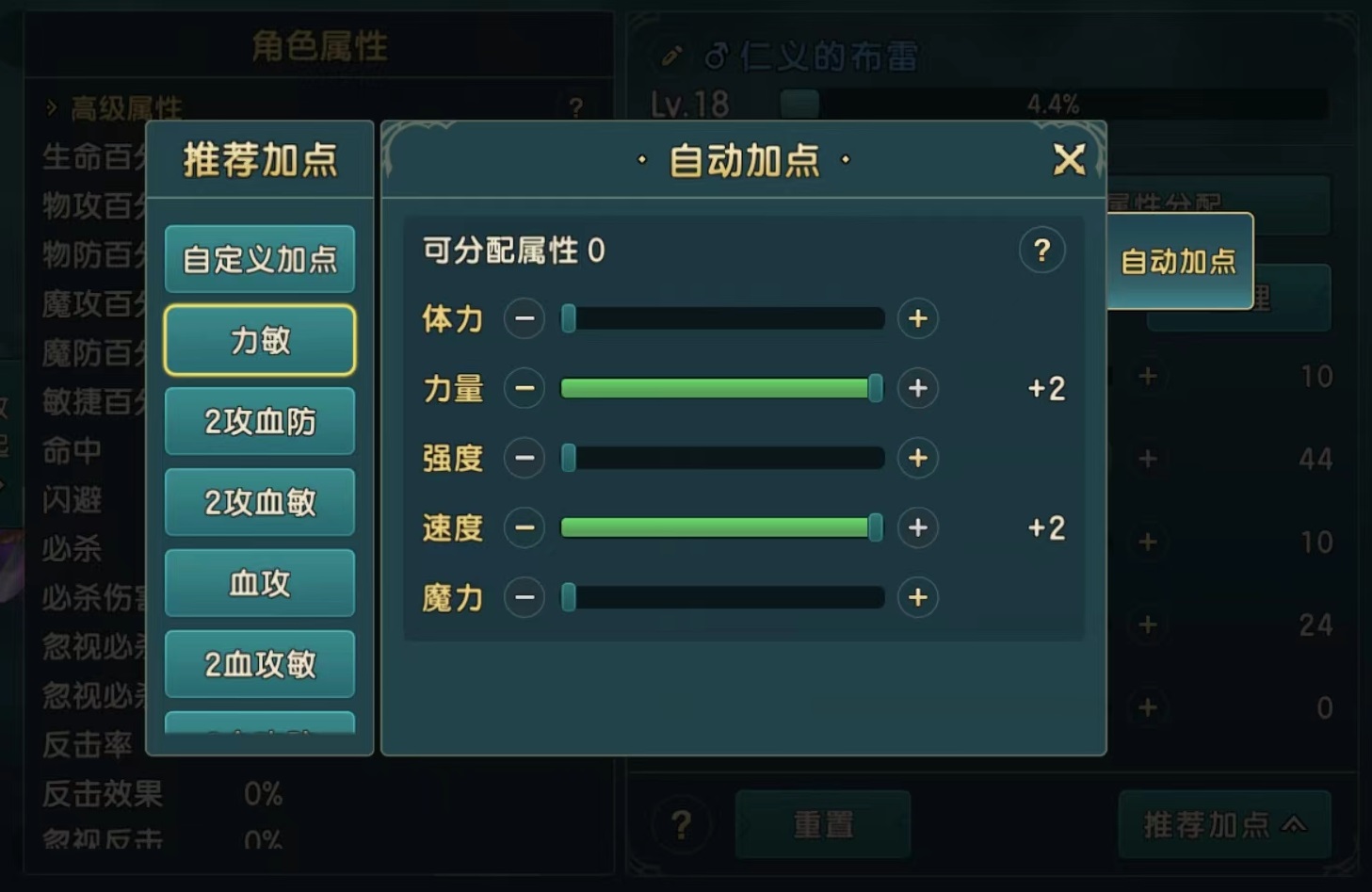
Task: Switch to the 自动加点 tab
Action: click(1179, 261)
